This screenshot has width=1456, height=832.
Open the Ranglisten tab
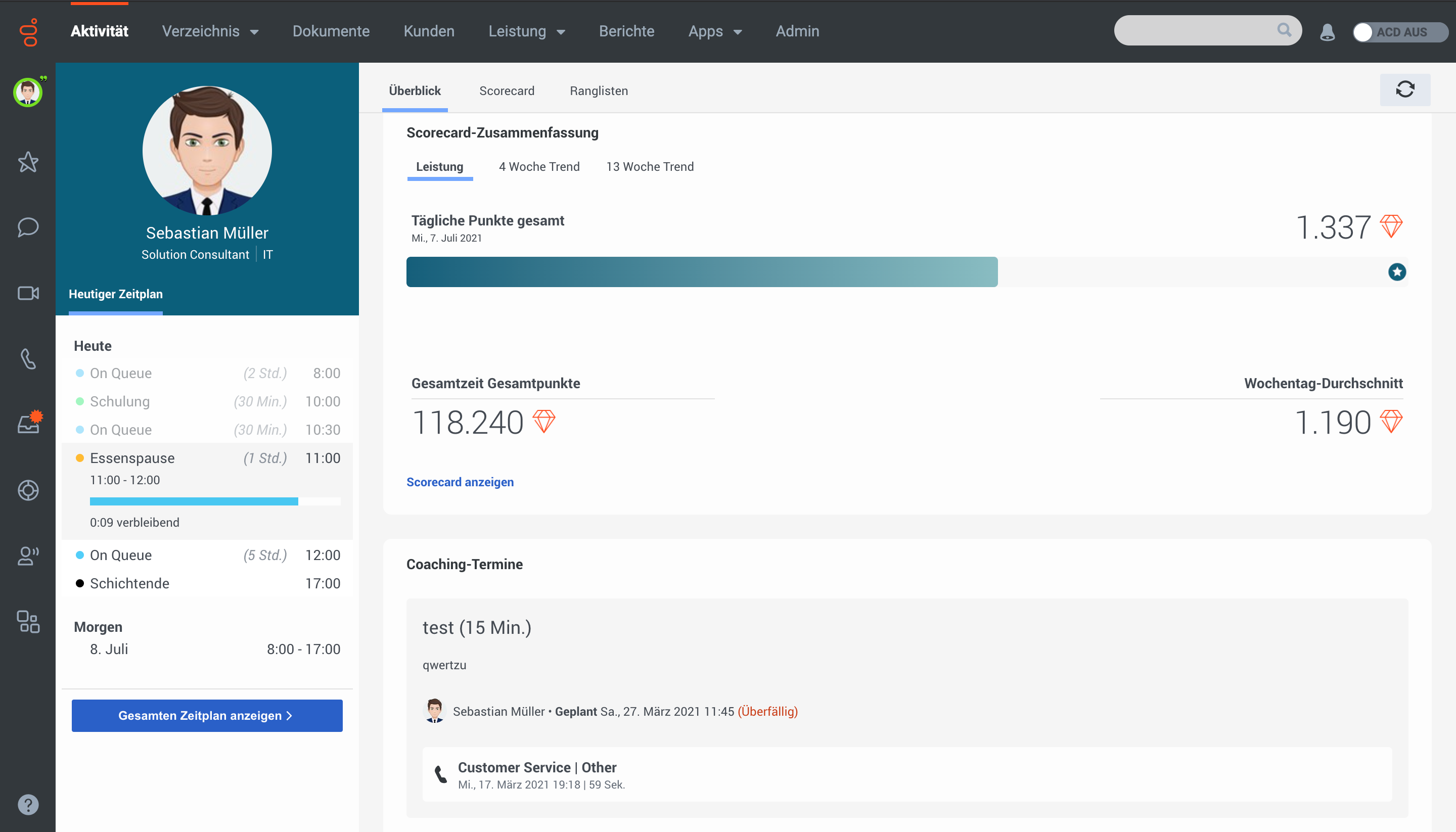[x=598, y=91]
